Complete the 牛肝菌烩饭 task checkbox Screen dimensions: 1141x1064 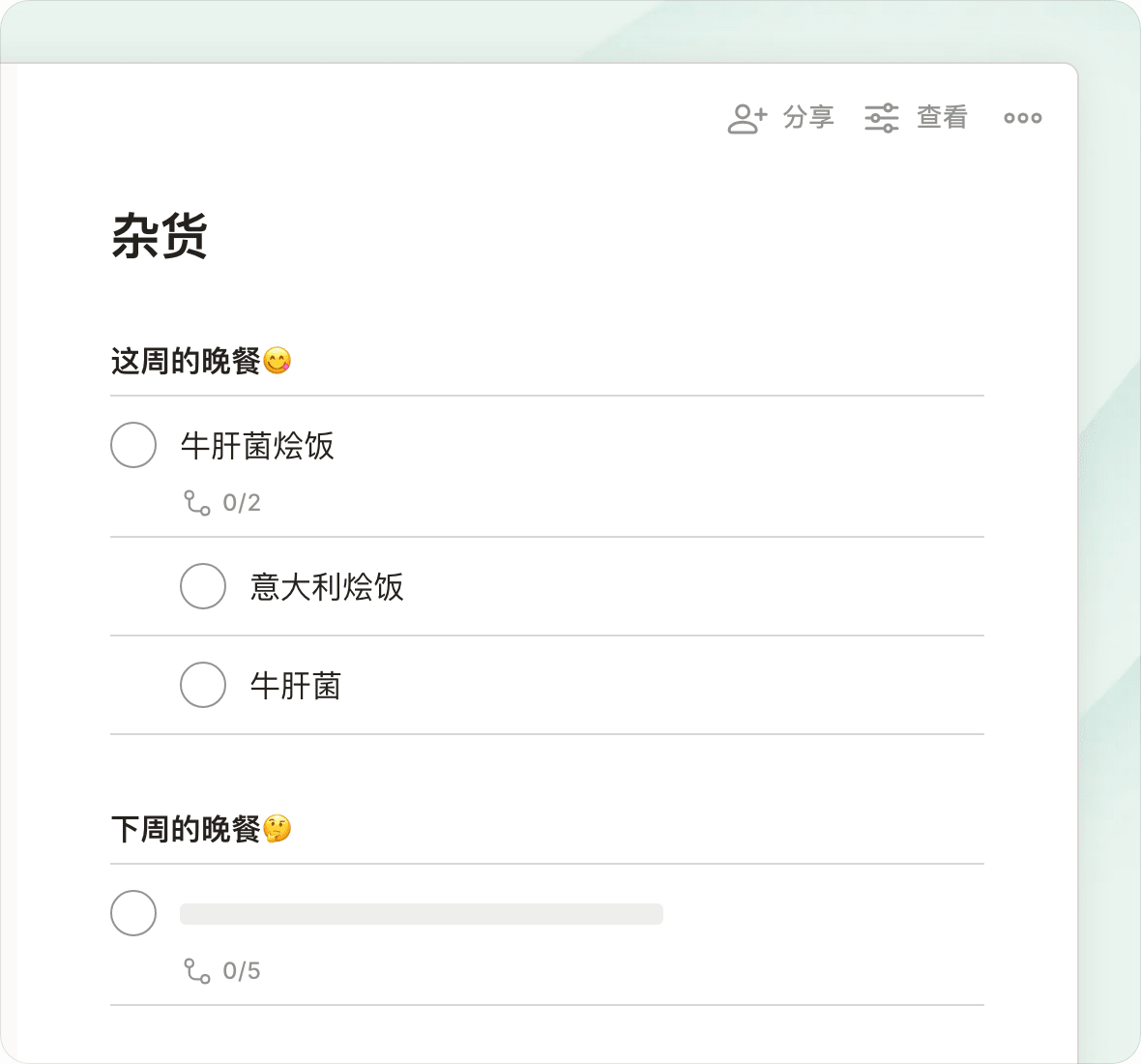tap(133, 445)
